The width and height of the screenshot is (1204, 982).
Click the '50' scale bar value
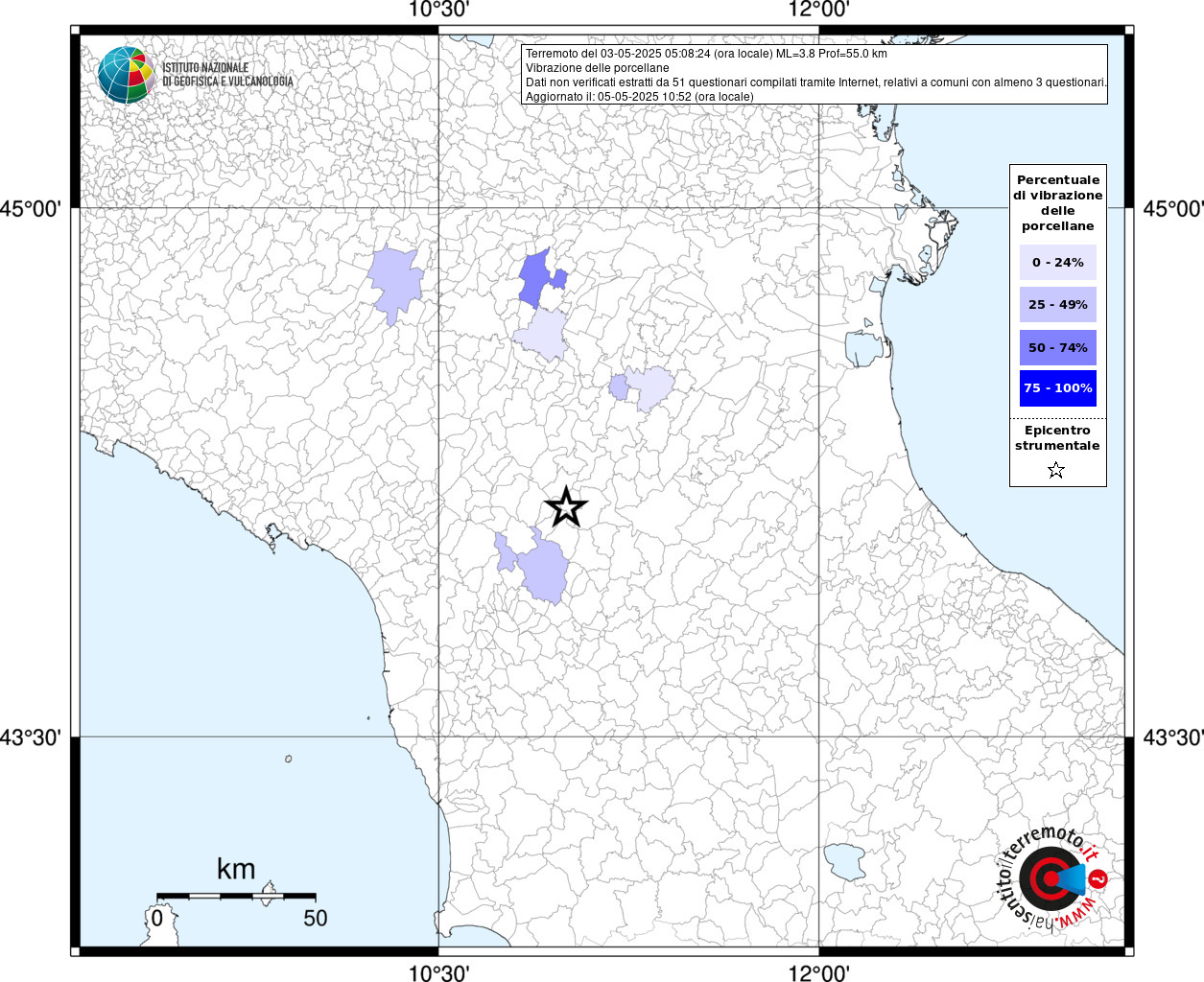pyautogui.click(x=316, y=918)
